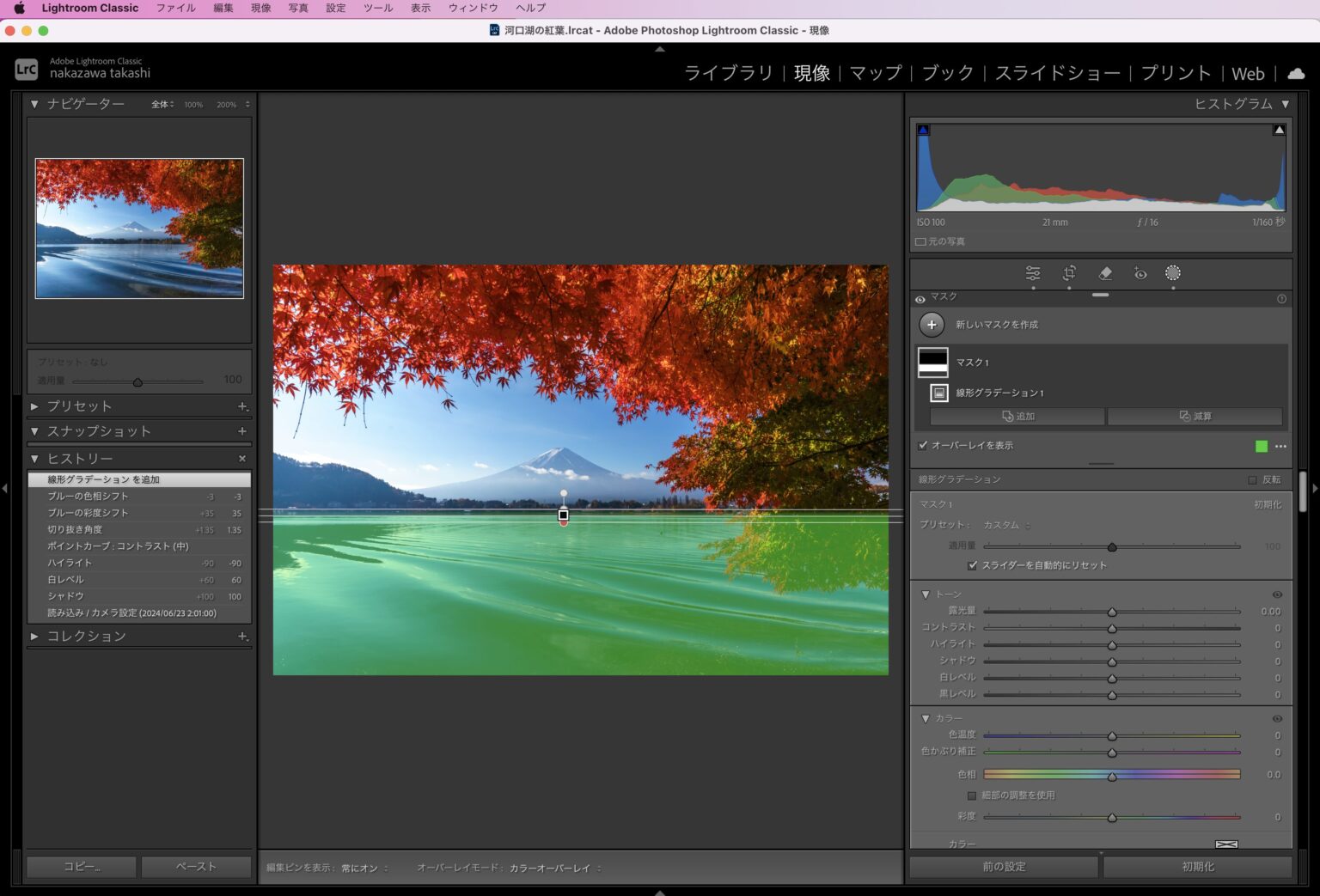Toggle the トーン section eye visibility
The image size is (1320, 896).
tap(1277, 594)
